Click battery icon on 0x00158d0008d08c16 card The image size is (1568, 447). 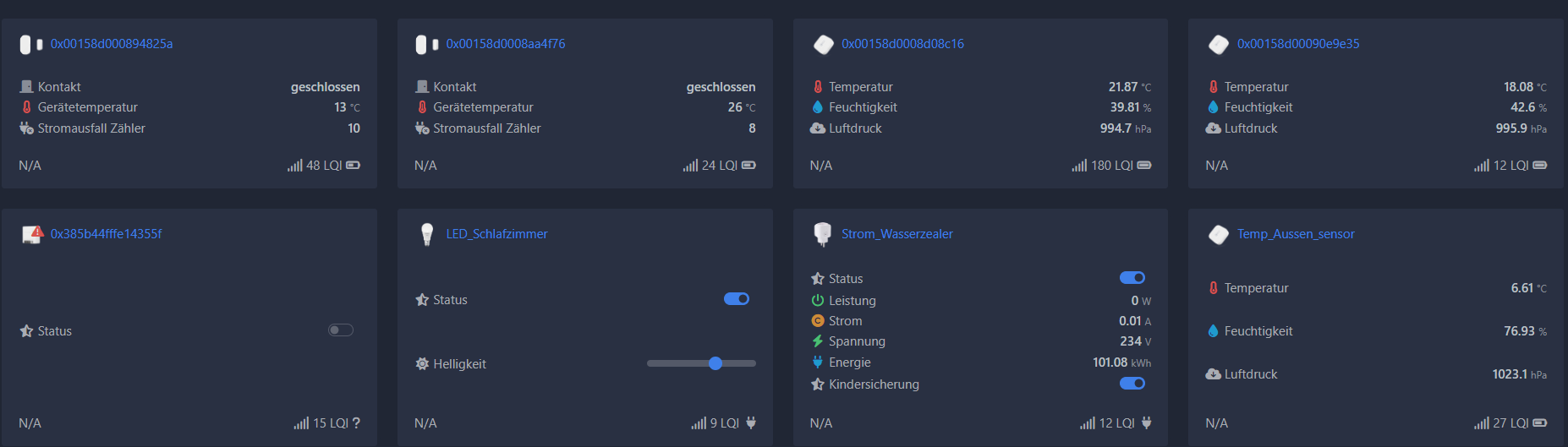[x=1144, y=166]
